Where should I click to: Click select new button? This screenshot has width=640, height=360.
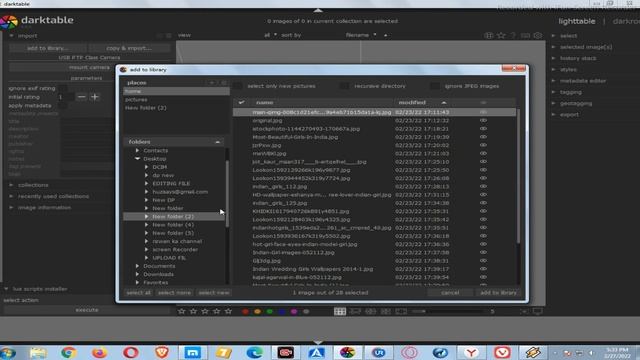click(213, 293)
